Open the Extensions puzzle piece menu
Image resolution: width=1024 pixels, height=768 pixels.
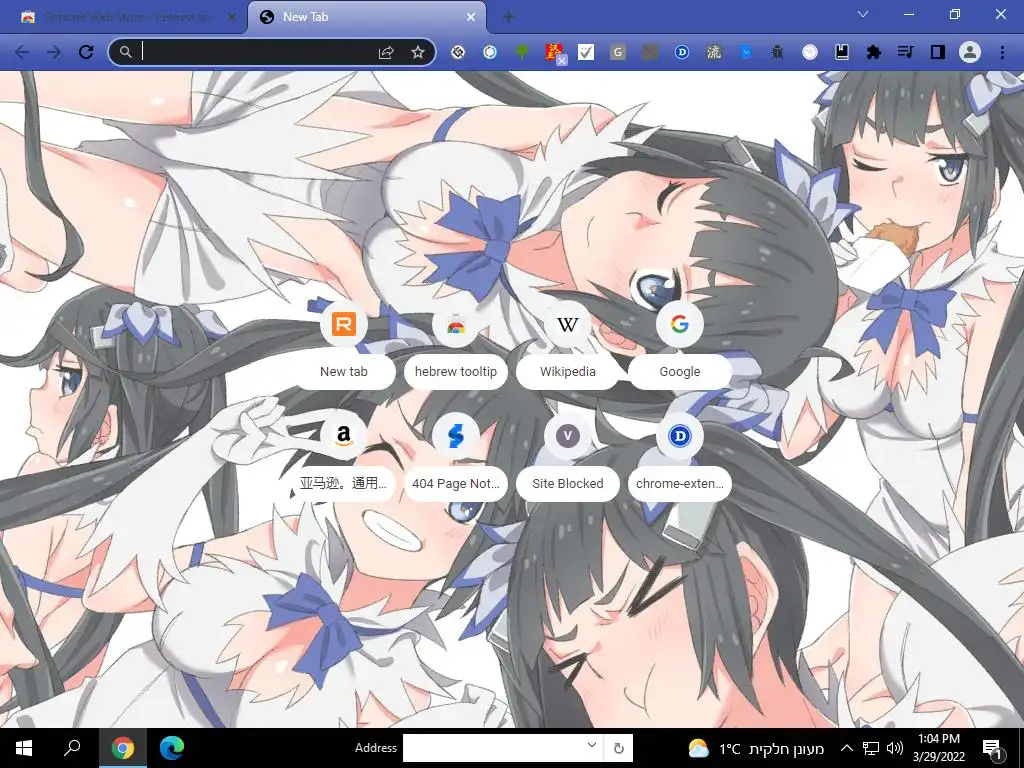(x=874, y=52)
